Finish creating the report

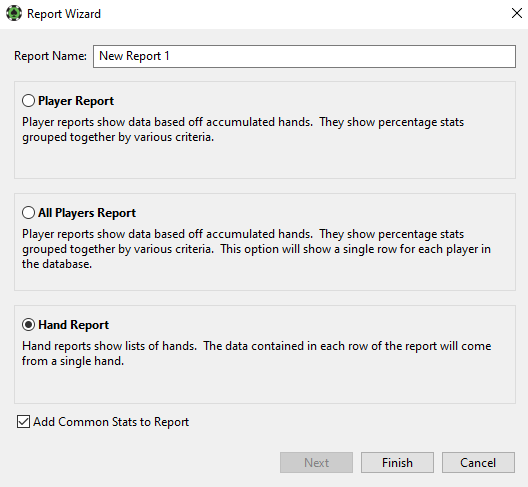click(x=397, y=462)
